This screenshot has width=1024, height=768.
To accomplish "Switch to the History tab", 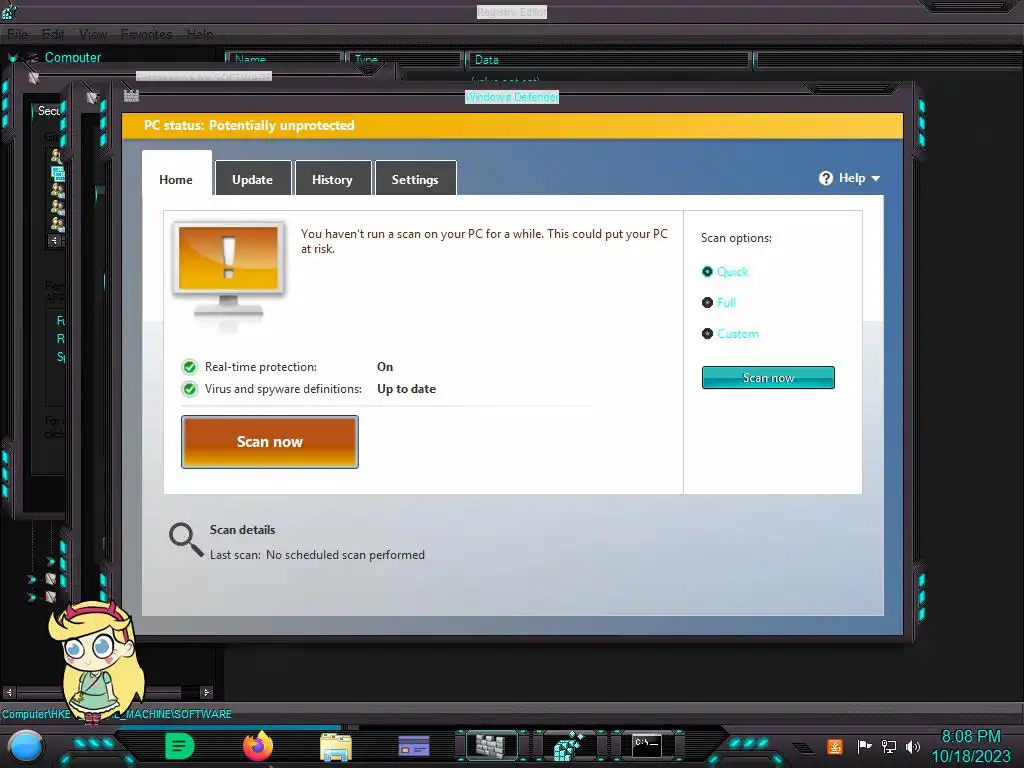I will [x=332, y=179].
